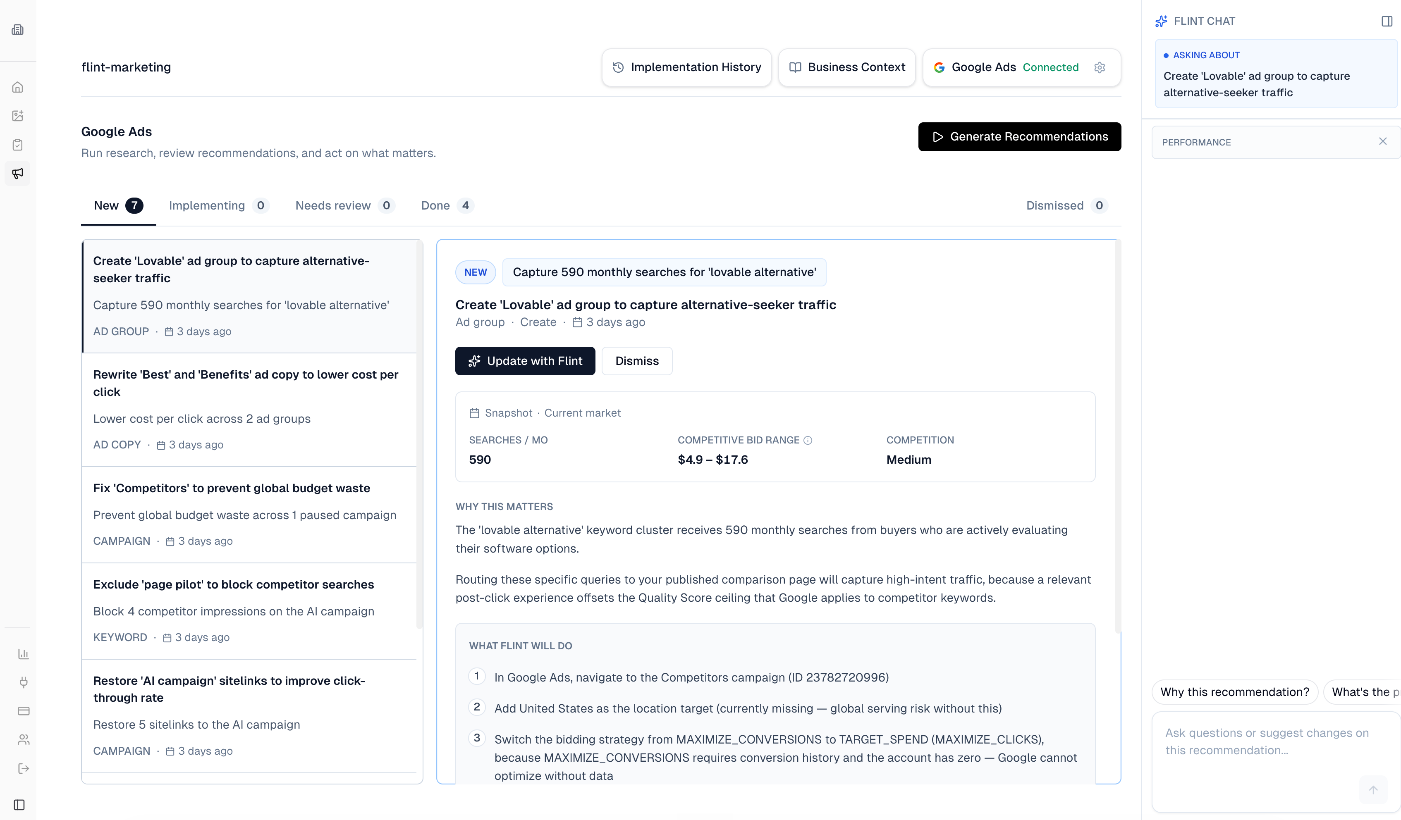The width and height of the screenshot is (1401, 820).
Task: Click Update with Flint button
Action: tap(525, 361)
